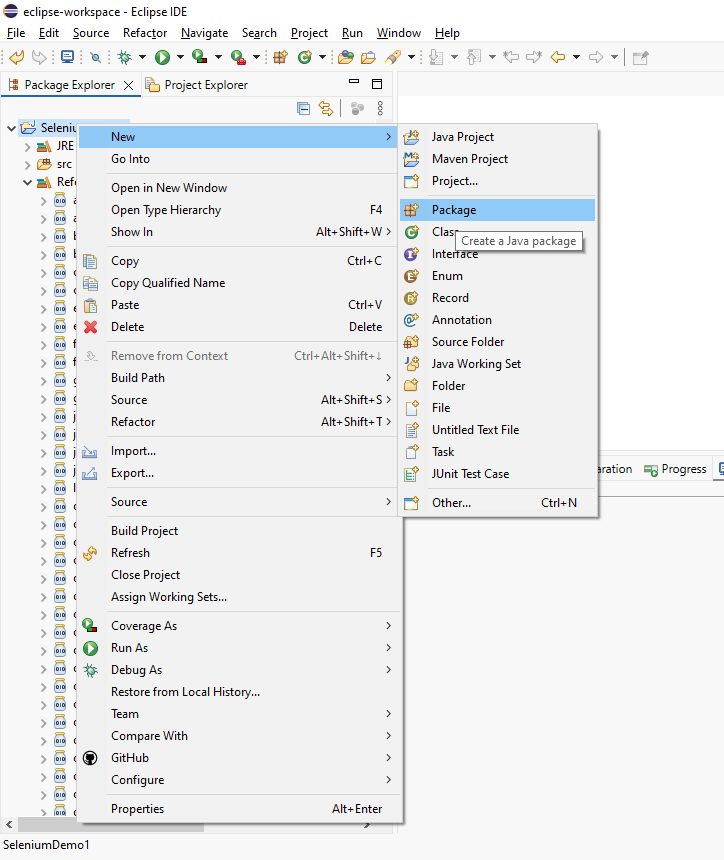Click the green Run toolbar icon
Screen dimensions: 724x860
point(162,57)
